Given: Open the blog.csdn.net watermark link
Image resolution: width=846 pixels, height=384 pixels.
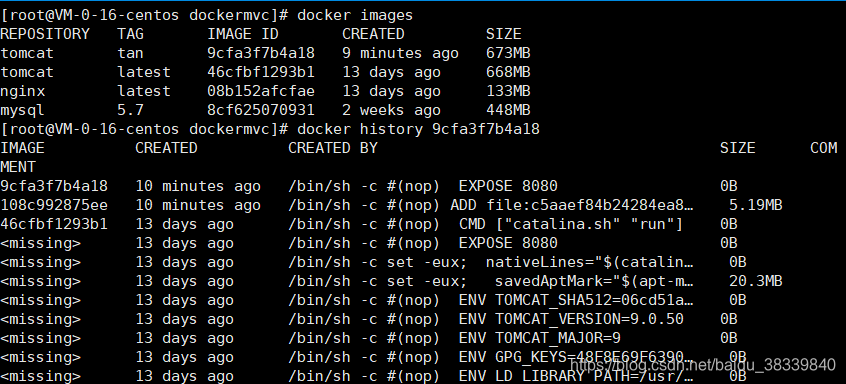Looking at the screenshot, I should (x=703, y=365).
